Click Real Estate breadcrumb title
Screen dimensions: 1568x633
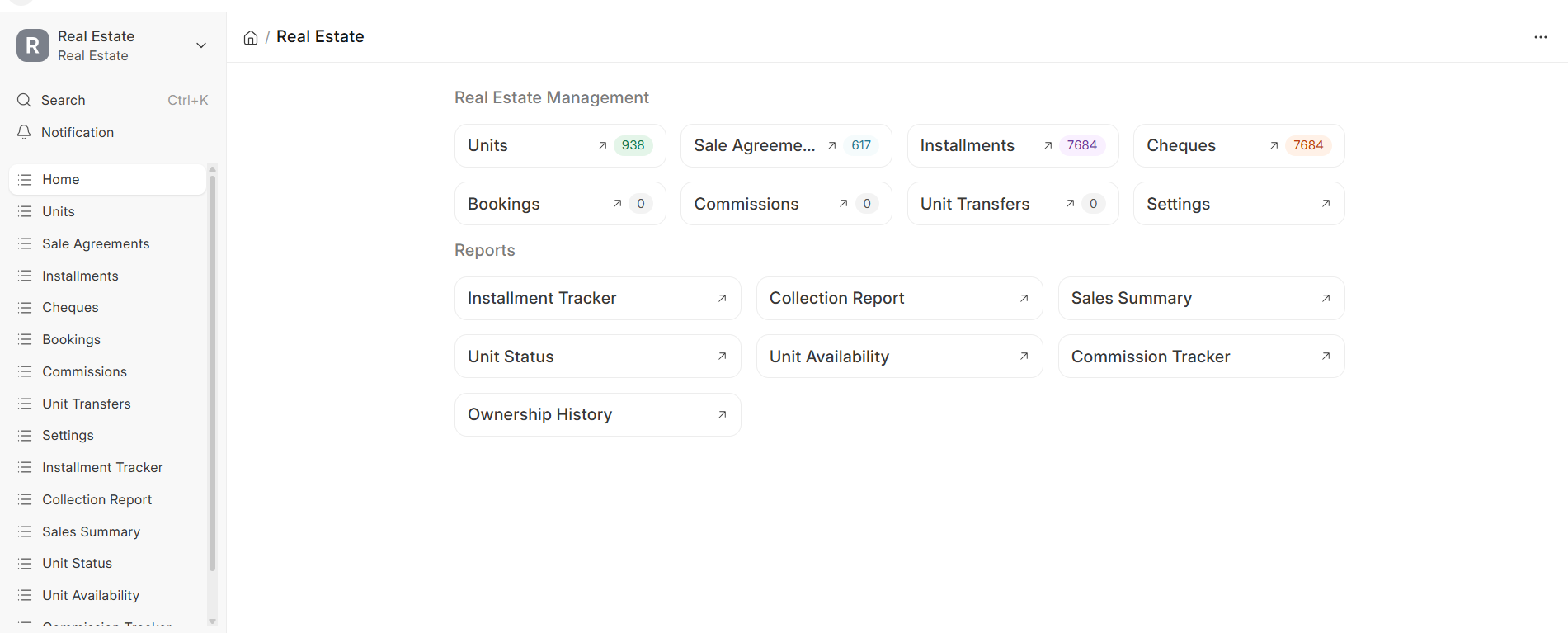320,37
